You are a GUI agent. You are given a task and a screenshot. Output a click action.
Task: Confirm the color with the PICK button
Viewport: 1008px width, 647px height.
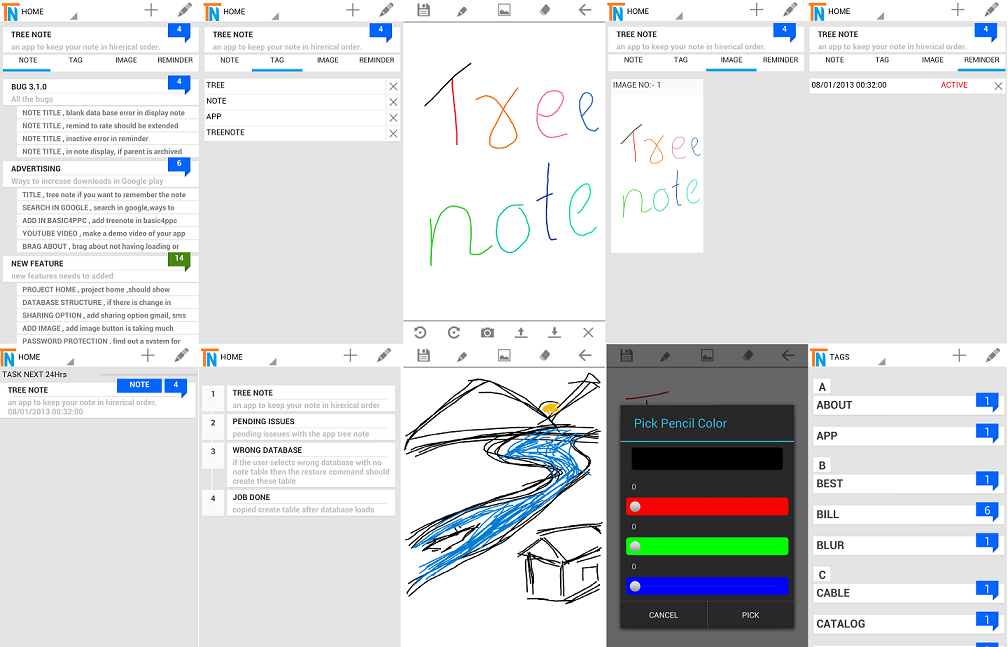(x=750, y=615)
